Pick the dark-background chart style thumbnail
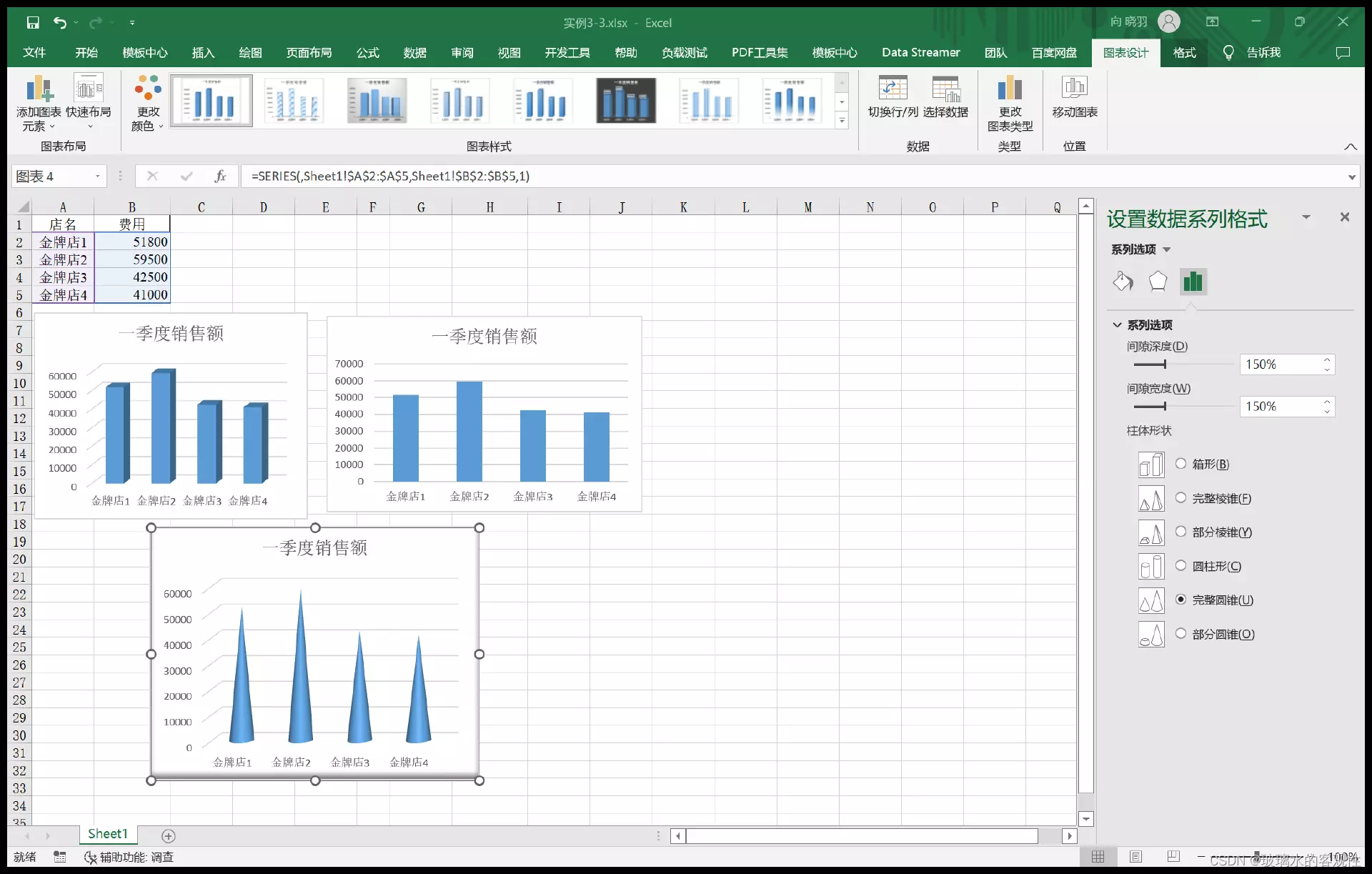The width and height of the screenshot is (1372, 874). tap(626, 101)
